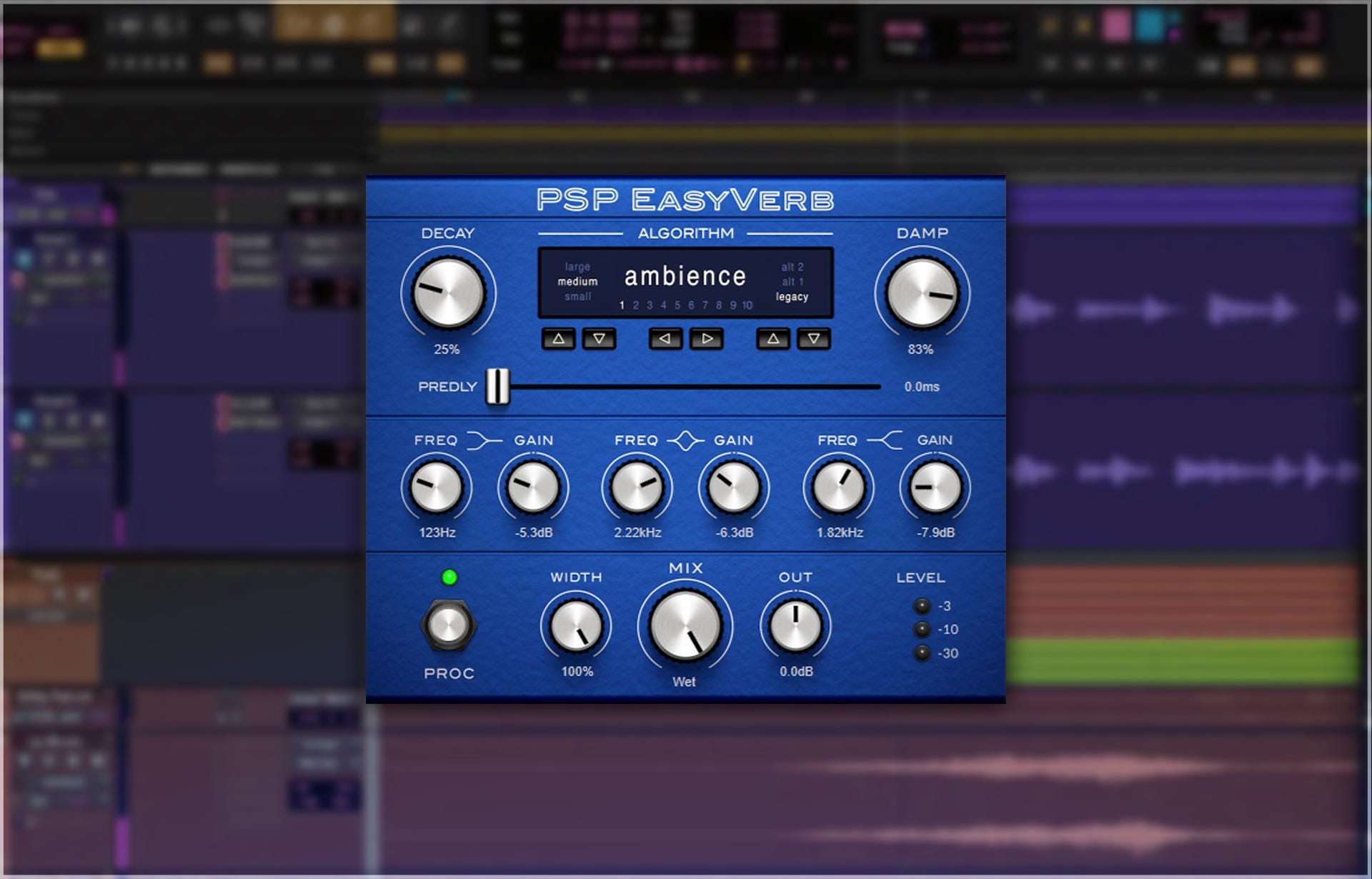Step algorithm variant up with the right up arrow
1372x879 pixels.
click(773, 339)
